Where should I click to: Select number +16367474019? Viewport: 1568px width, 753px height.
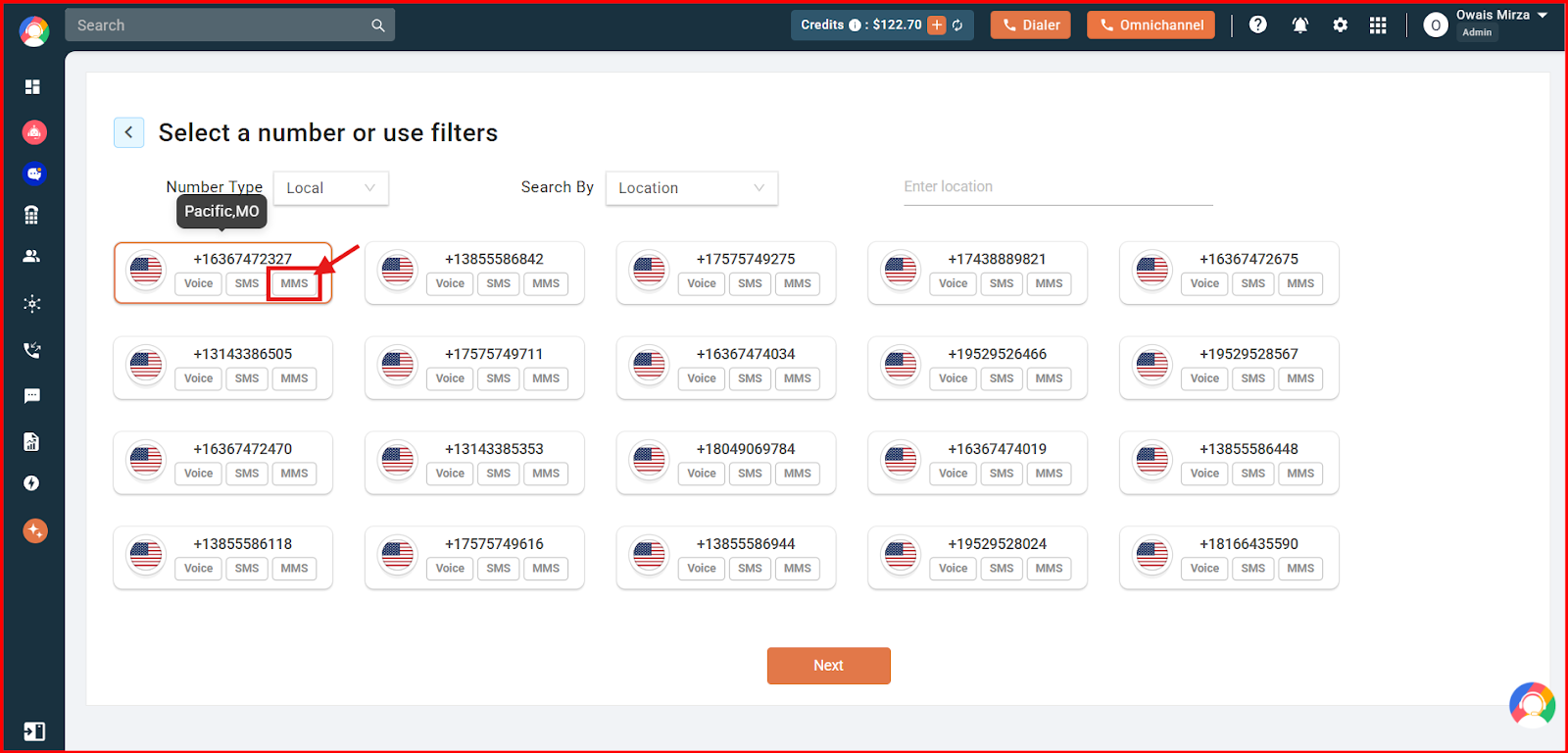(978, 463)
